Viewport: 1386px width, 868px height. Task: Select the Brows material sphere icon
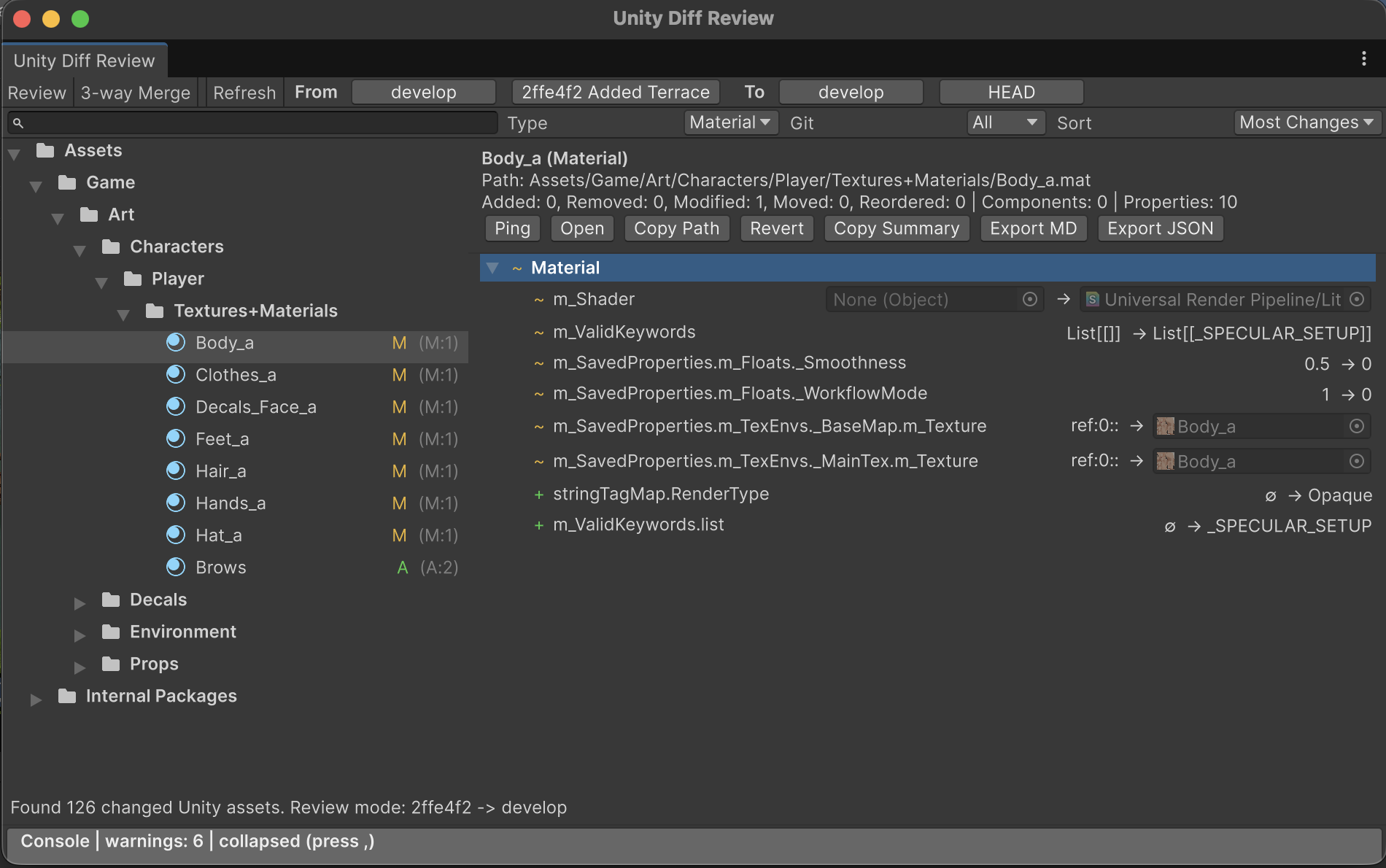(176, 567)
